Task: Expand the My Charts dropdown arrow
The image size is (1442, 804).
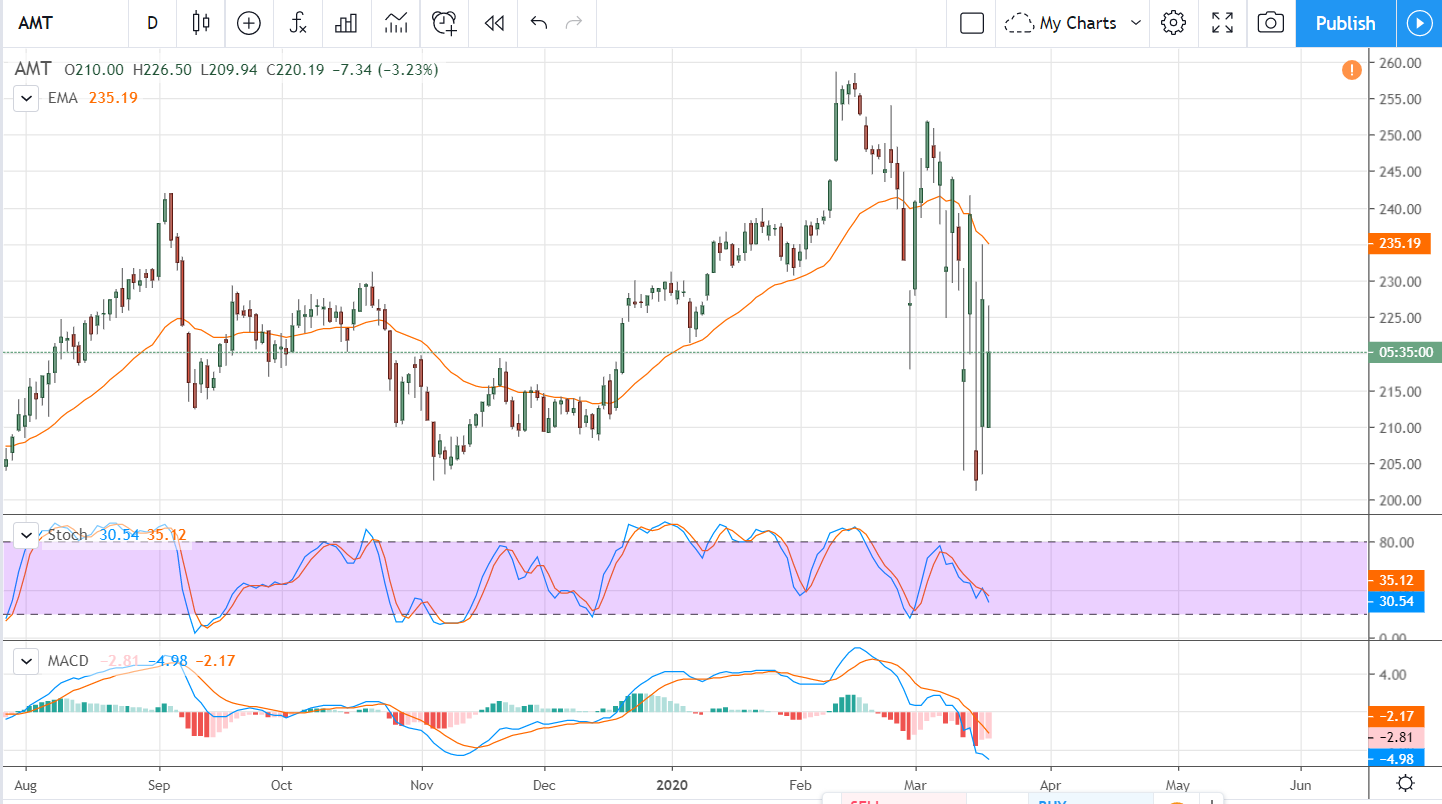Action: pos(1136,23)
